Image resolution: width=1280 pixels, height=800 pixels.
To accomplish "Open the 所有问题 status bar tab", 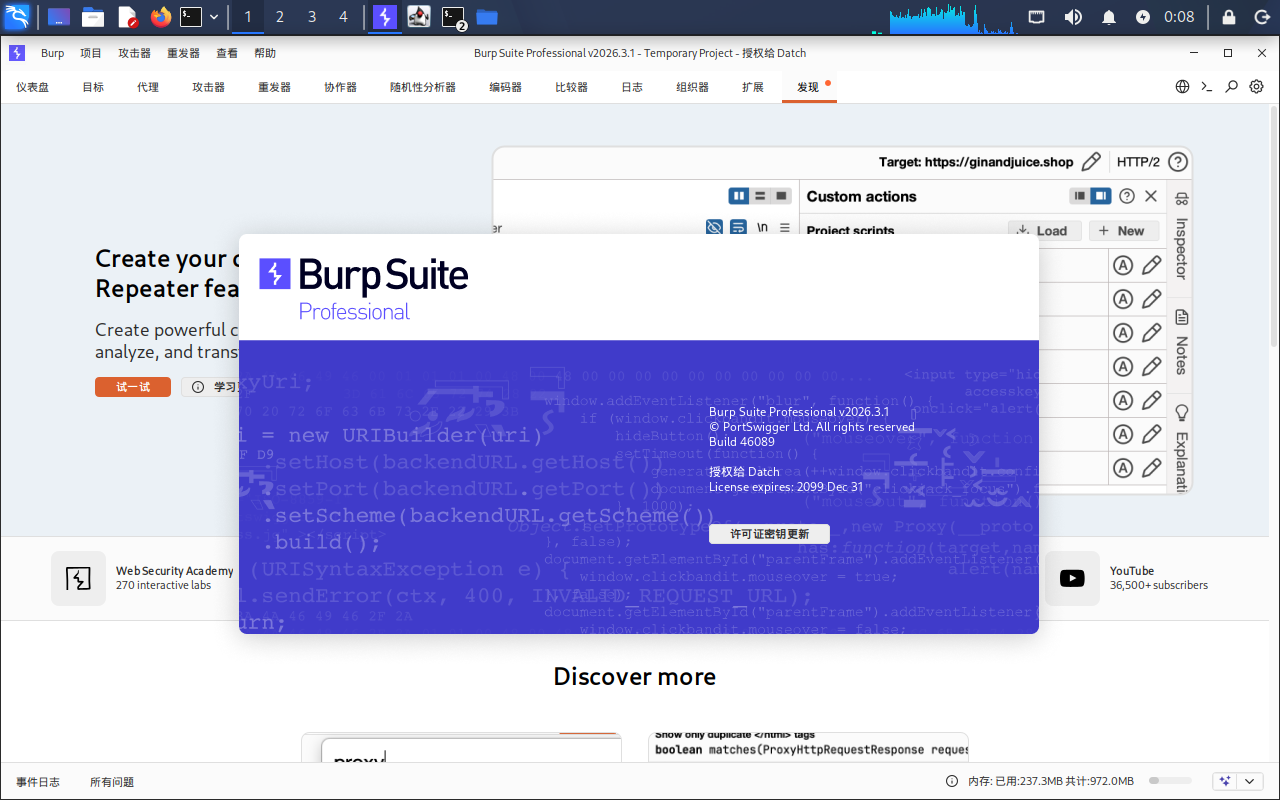I will tap(112, 782).
